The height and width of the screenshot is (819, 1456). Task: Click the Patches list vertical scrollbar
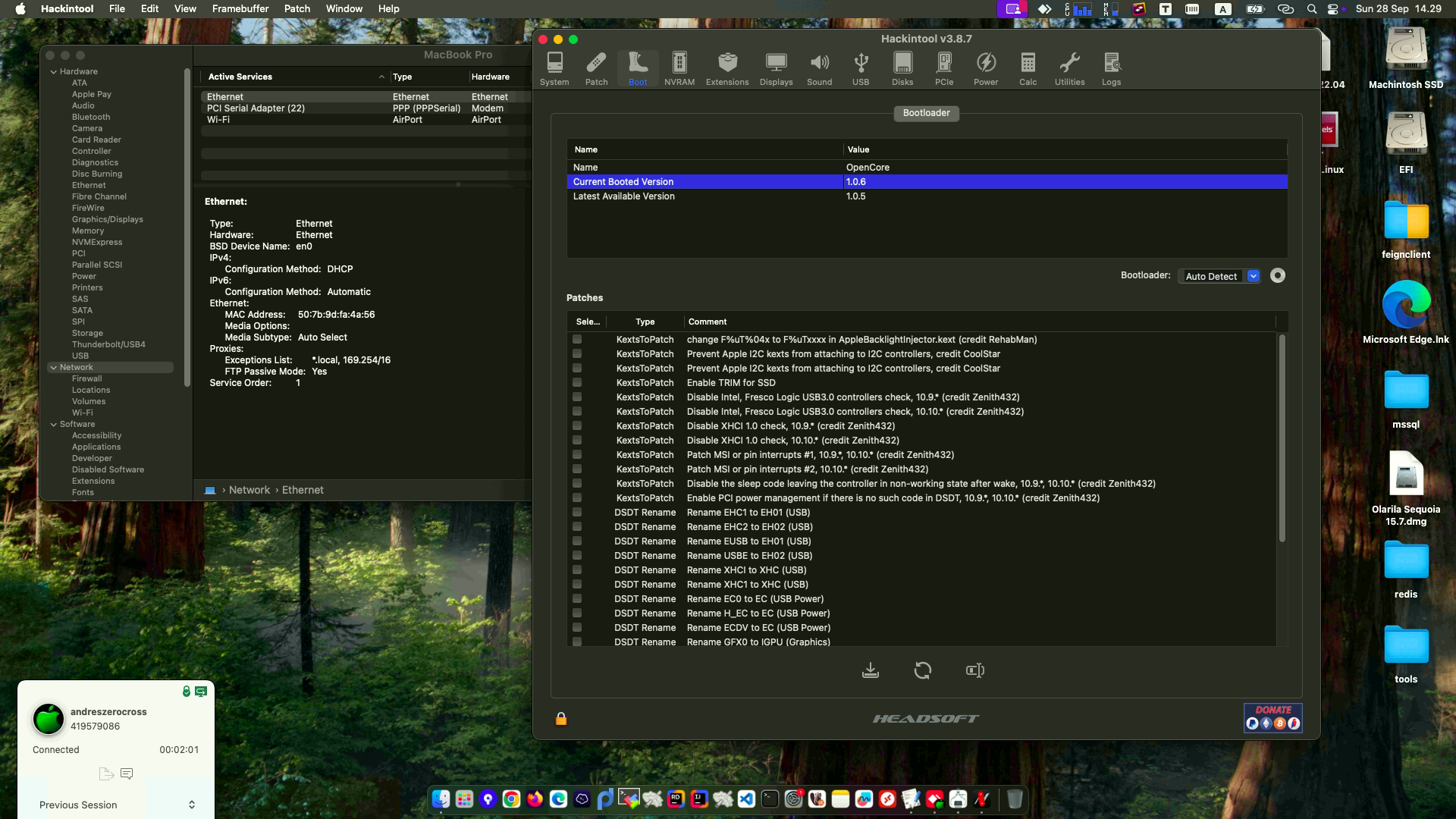pos(1282,438)
